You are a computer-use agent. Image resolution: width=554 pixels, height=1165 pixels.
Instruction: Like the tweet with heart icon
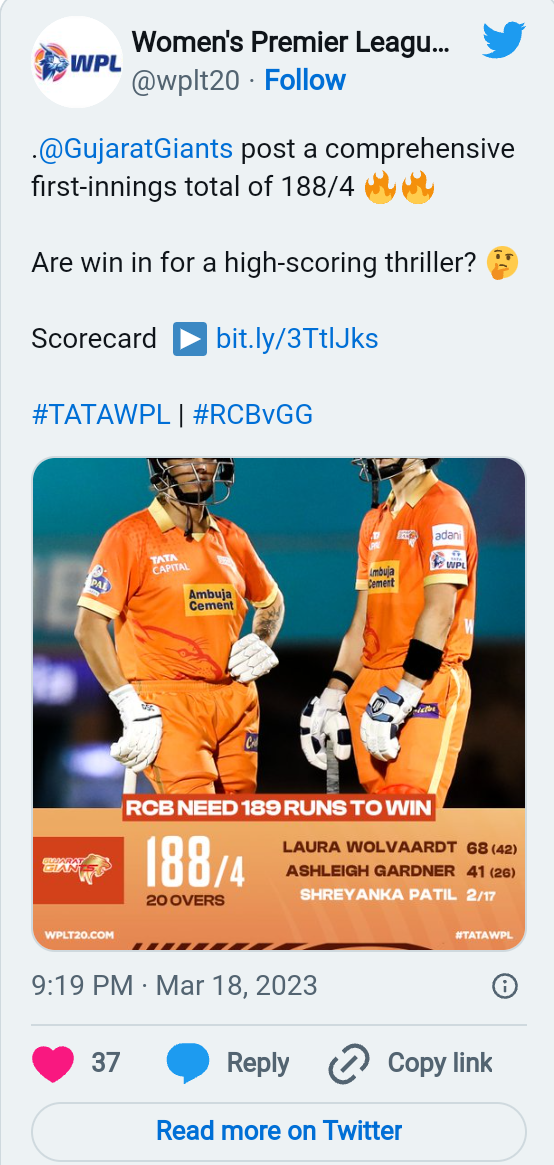[x=53, y=1063]
